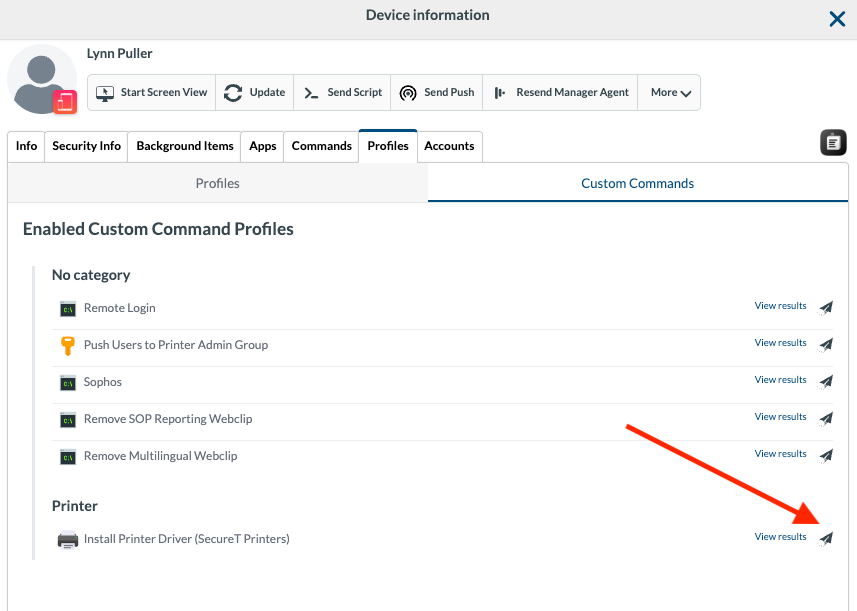Click the Update button
Image resolution: width=857 pixels, height=611 pixels.
(255, 93)
